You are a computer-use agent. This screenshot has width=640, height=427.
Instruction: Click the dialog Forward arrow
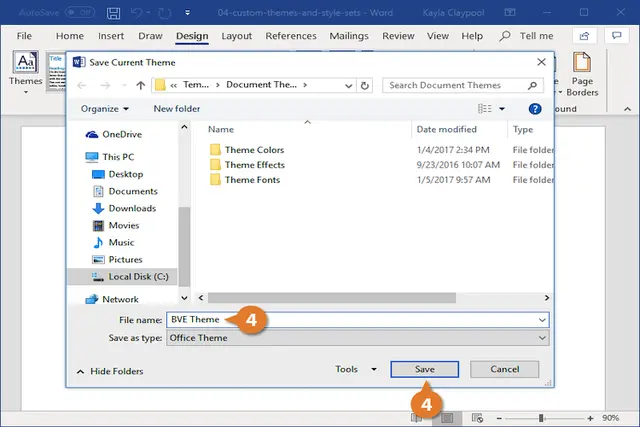[105, 85]
